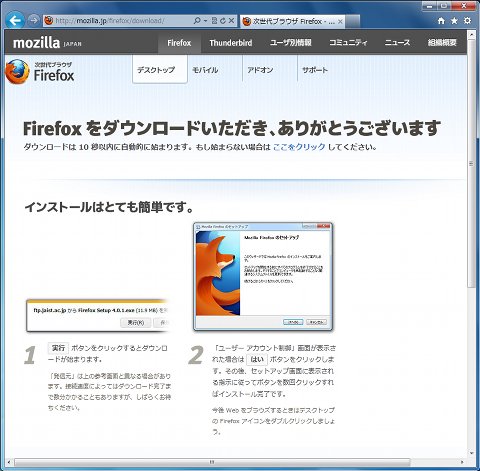Screen dimensions: 480x471
Task: Open the Thunderbird nav menu item
Action: point(231,43)
